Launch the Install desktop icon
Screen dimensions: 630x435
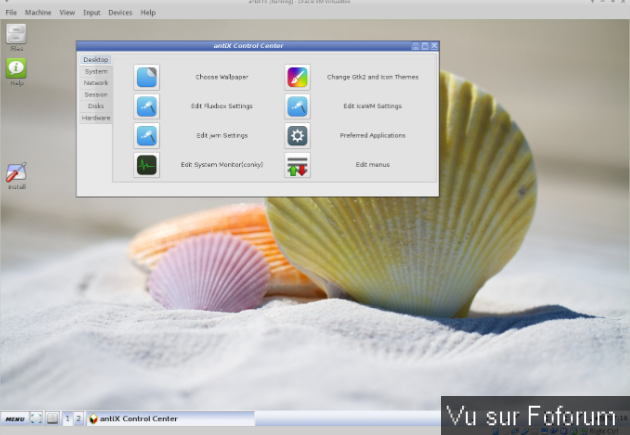[x=17, y=172]
